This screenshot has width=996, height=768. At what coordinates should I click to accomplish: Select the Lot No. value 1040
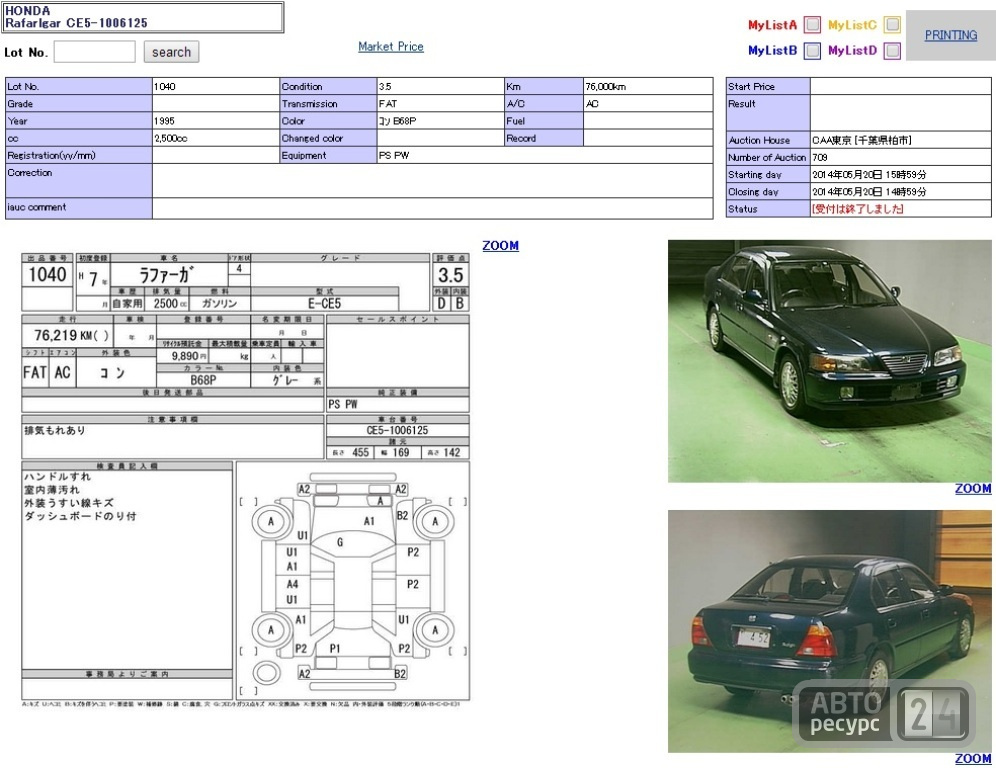click(x=165, y=86)
